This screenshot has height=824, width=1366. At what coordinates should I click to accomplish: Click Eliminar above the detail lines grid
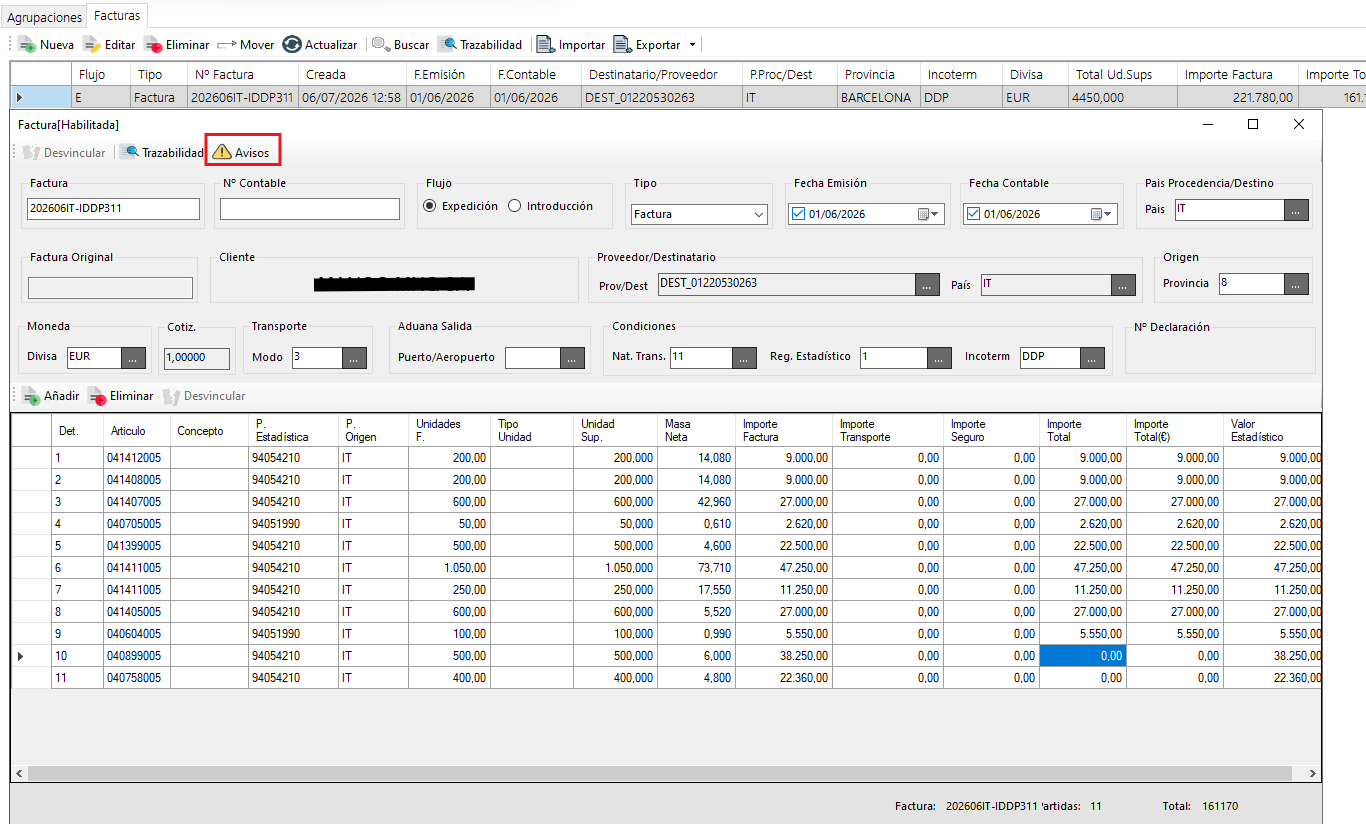tap(120, 396)
